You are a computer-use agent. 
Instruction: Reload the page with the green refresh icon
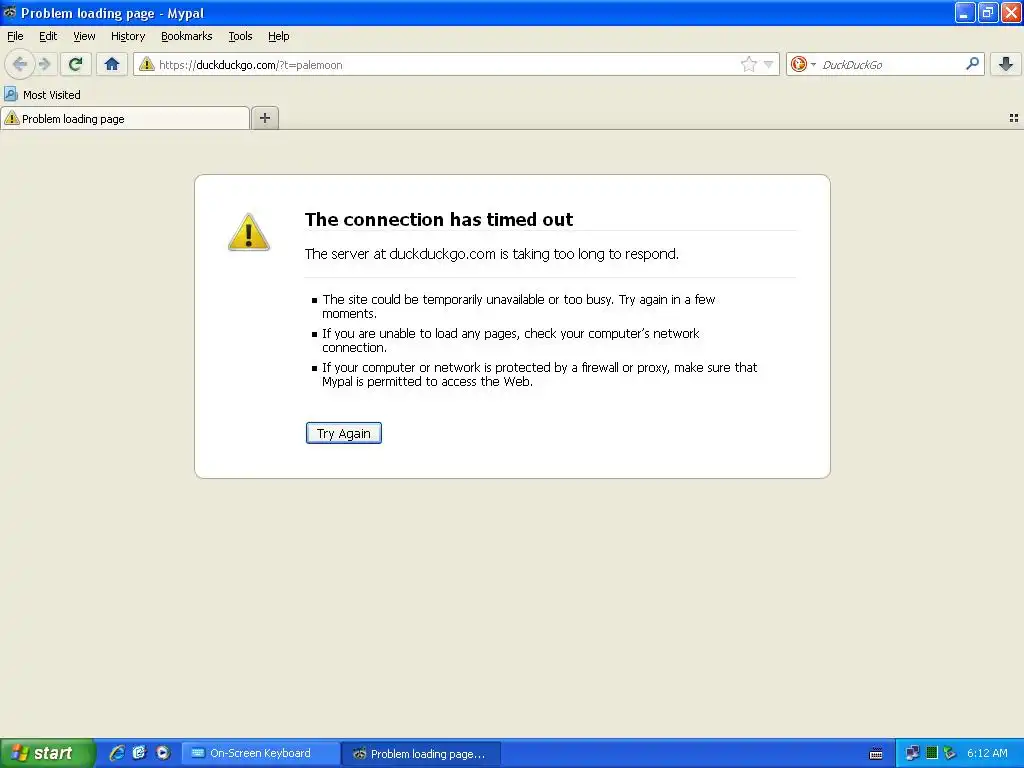pos(76,64)
